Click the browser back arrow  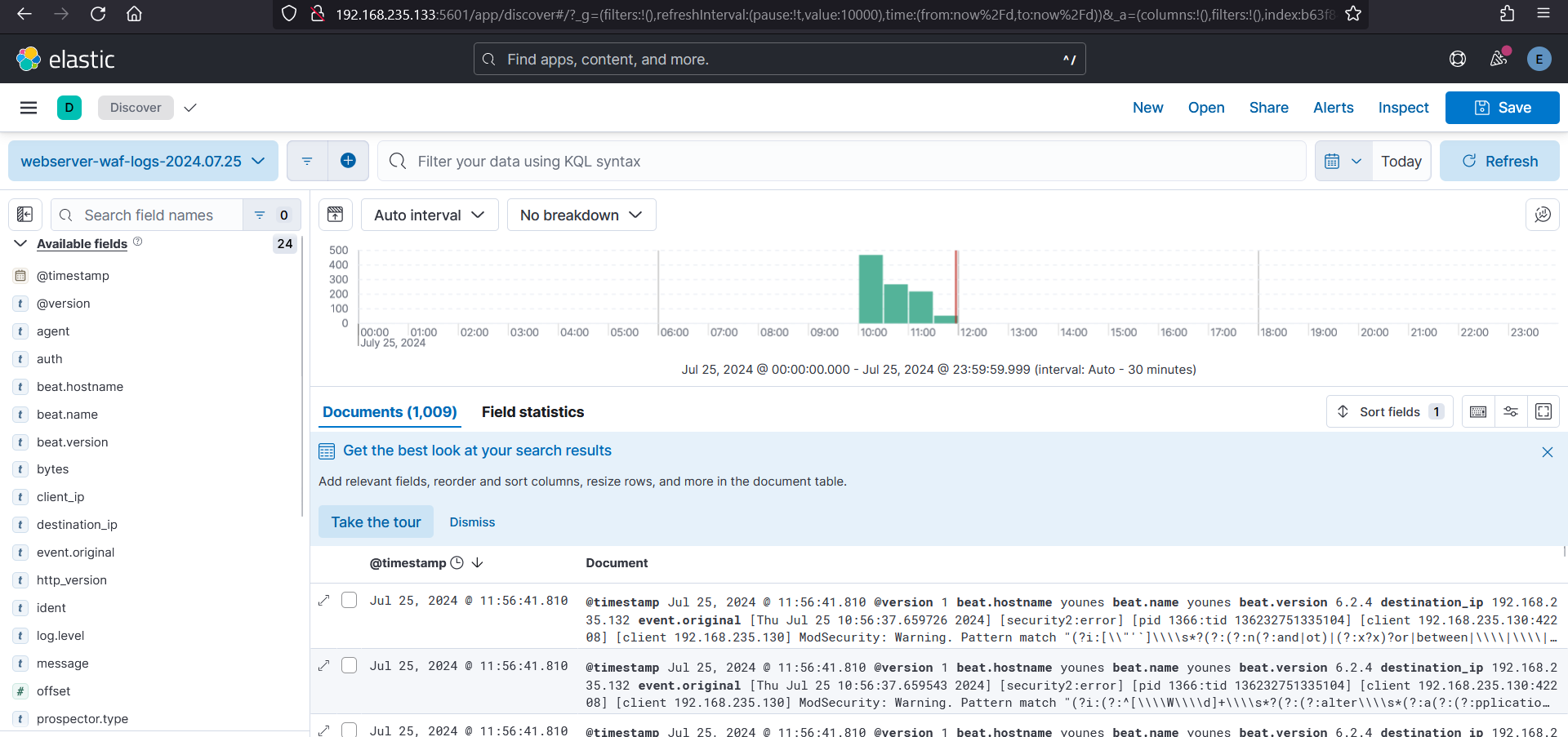24,14
